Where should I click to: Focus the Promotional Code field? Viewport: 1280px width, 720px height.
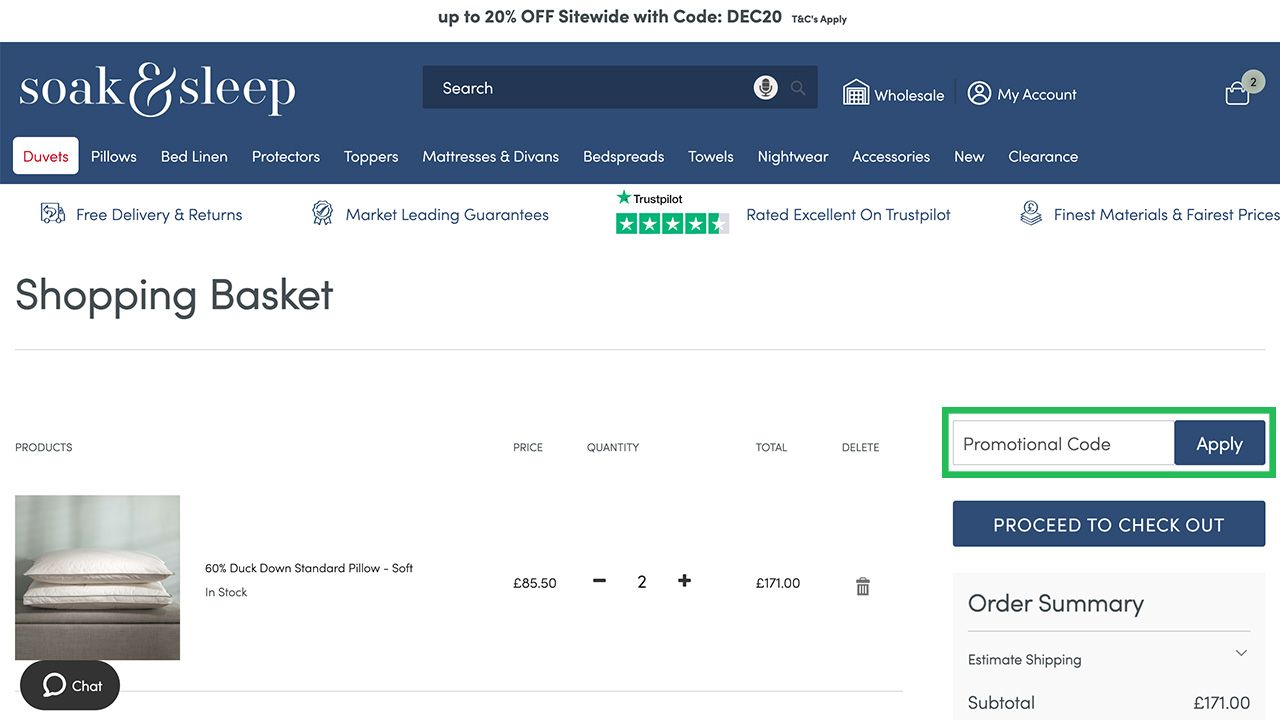click(x=1063, y=443)
